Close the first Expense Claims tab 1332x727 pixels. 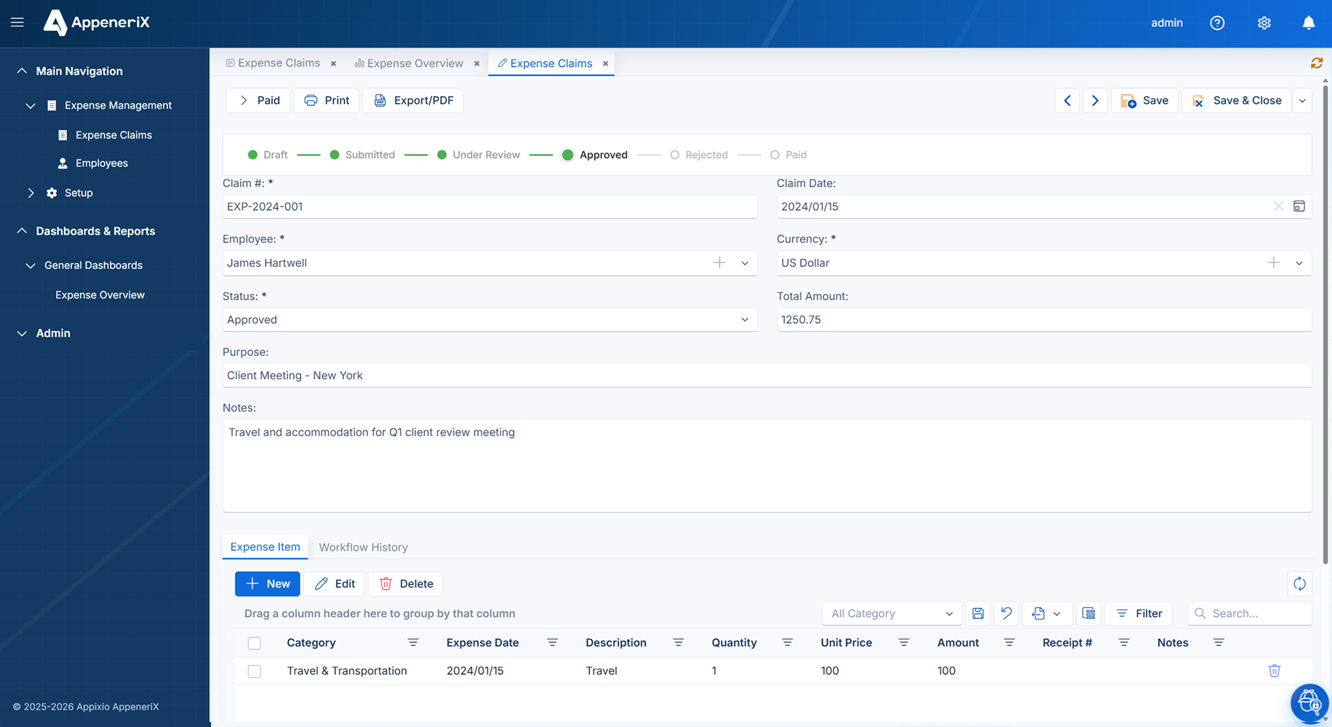333,63
